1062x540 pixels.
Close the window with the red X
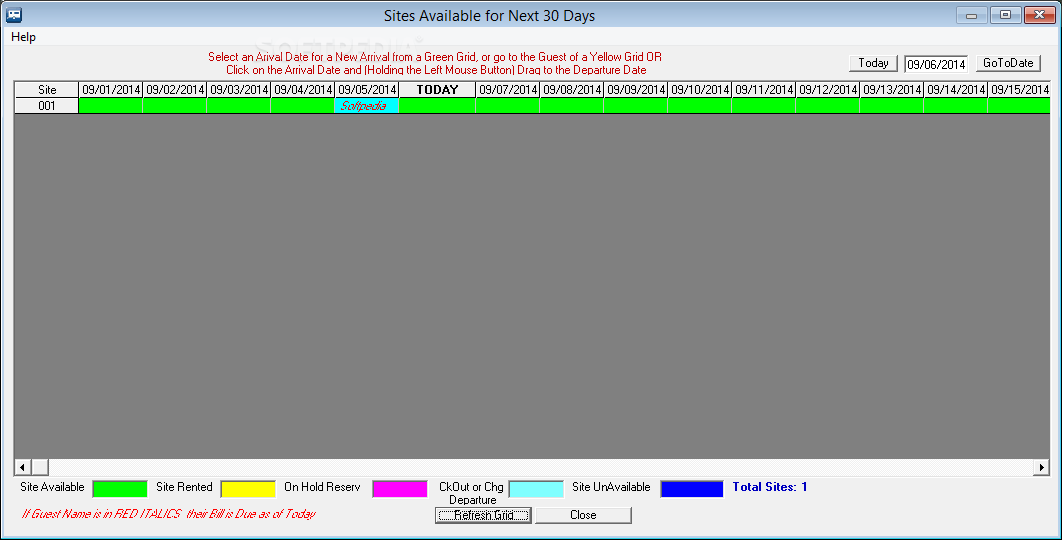coord(1040,15)
